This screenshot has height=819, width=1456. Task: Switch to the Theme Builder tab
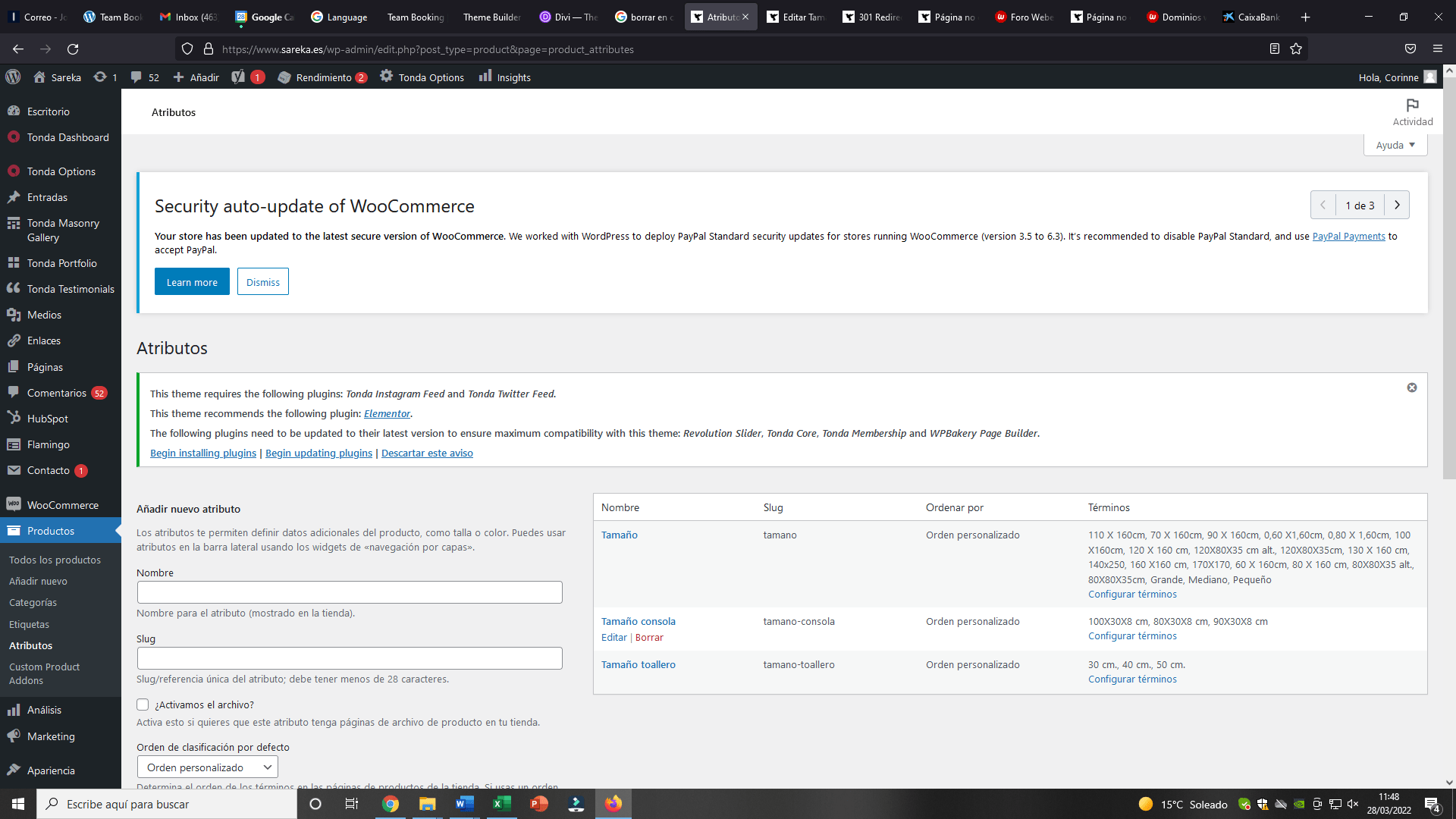(x=491, y=17)
